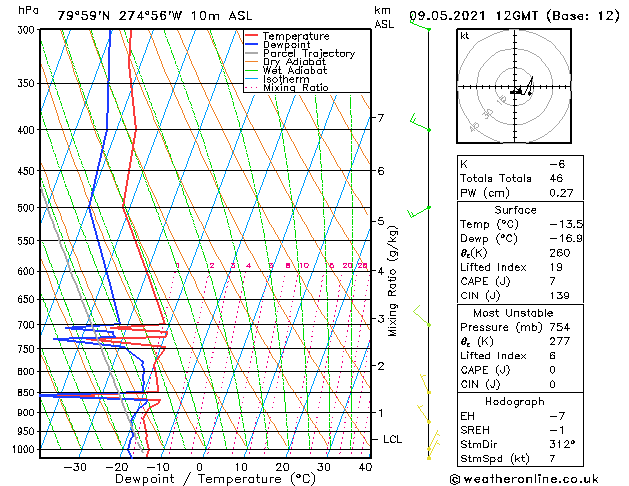Click the wind barb at 300 hPa
Image resolution: width=629 pixels, height=486 pixels.
point(420,24)
